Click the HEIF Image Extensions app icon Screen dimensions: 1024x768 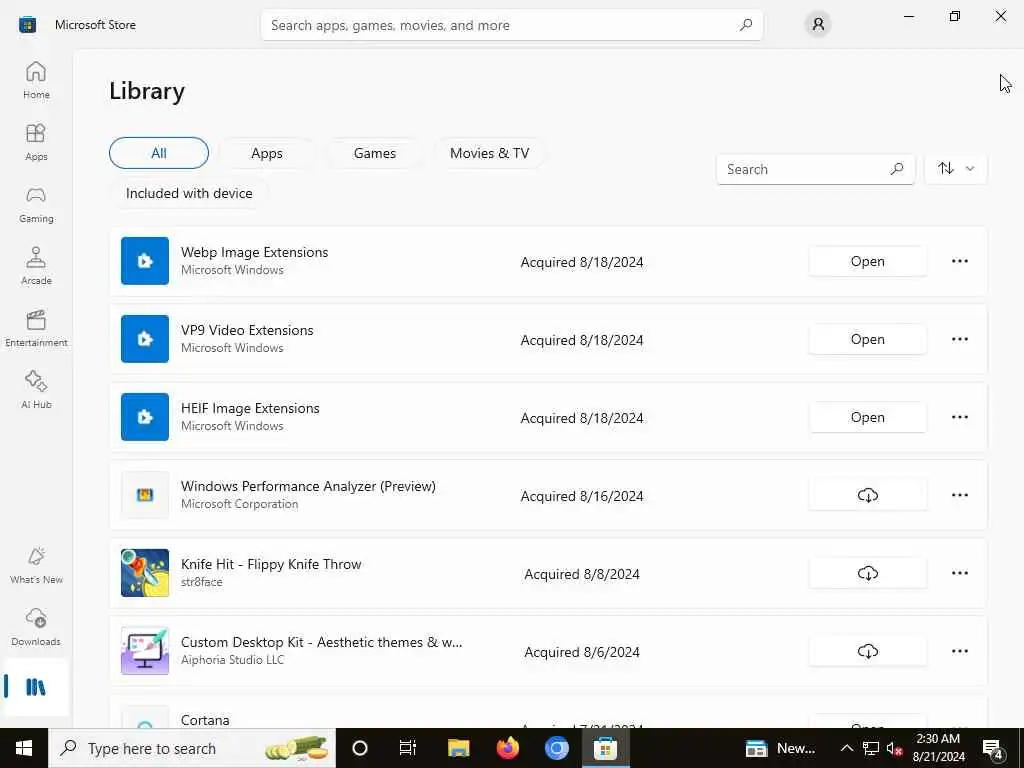(x=145, y=417)
